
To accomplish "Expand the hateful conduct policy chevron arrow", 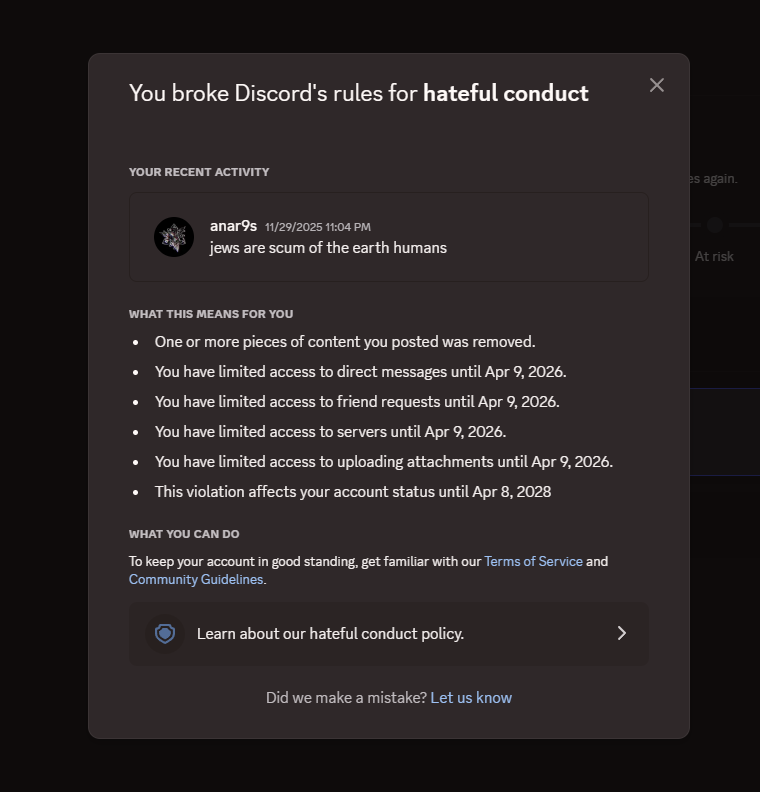I will point(622,633).
